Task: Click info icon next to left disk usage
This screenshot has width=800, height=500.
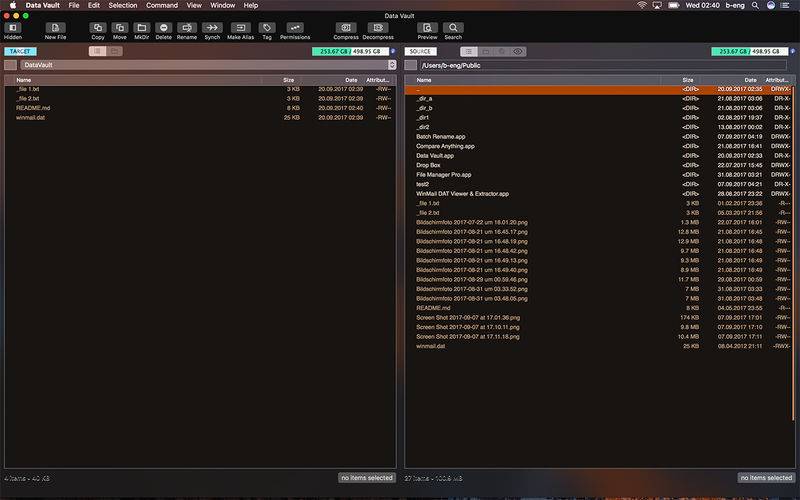Action: pyautogui.click(x=393, y=51)
